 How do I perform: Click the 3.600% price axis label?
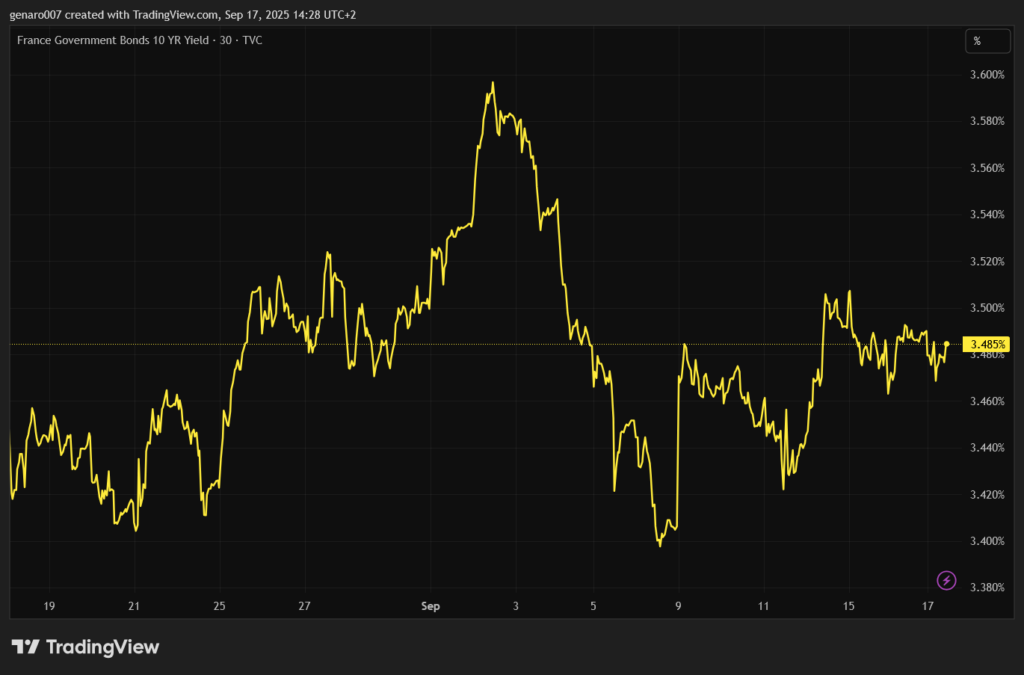tap(988, 75)
